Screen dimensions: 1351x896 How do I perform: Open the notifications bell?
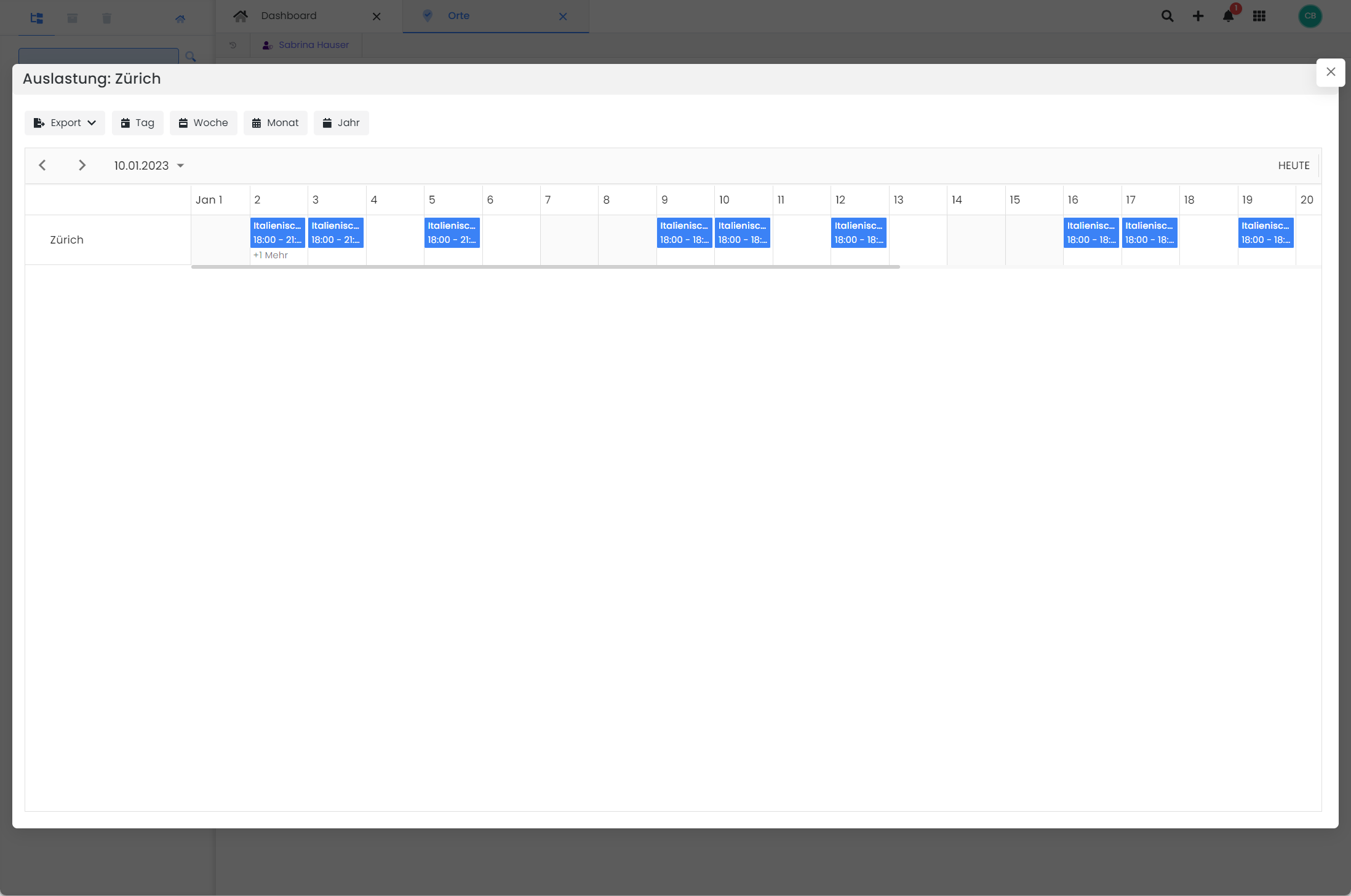pos(1228,17)
